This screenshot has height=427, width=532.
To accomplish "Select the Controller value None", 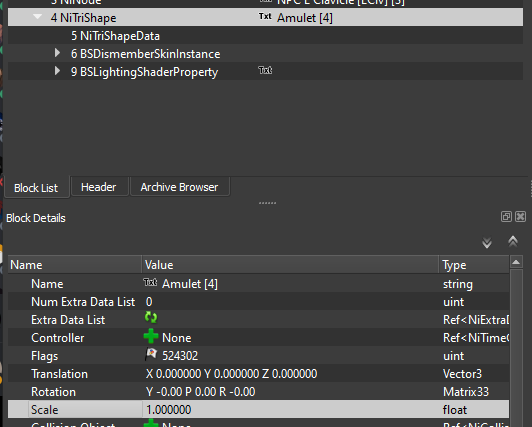I will pos(177,338).
